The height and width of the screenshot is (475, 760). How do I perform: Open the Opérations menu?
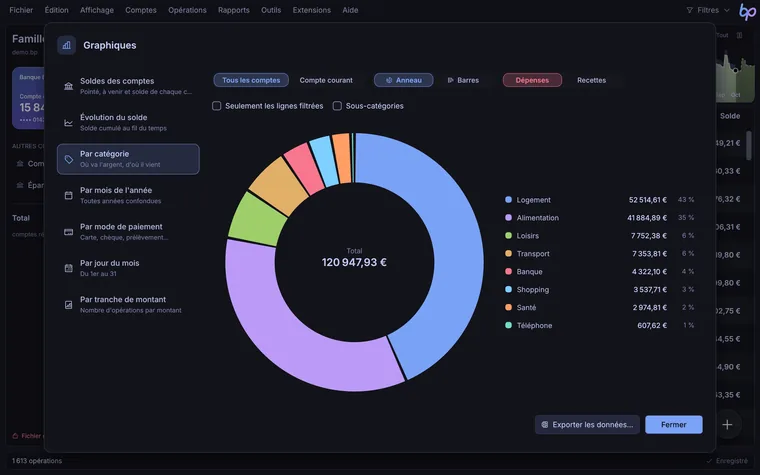tap(187, 10)
